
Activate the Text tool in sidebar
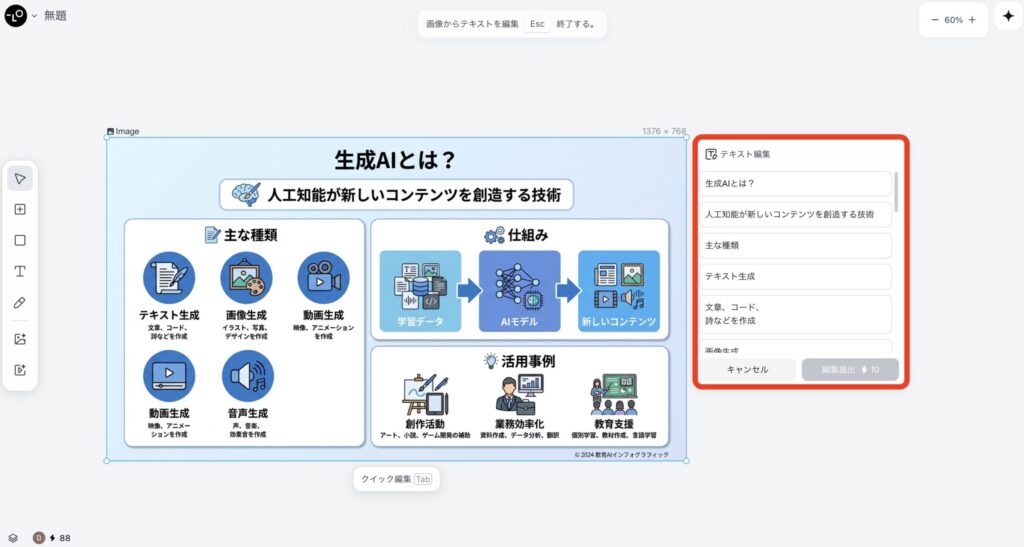click(x=20, y=271)
